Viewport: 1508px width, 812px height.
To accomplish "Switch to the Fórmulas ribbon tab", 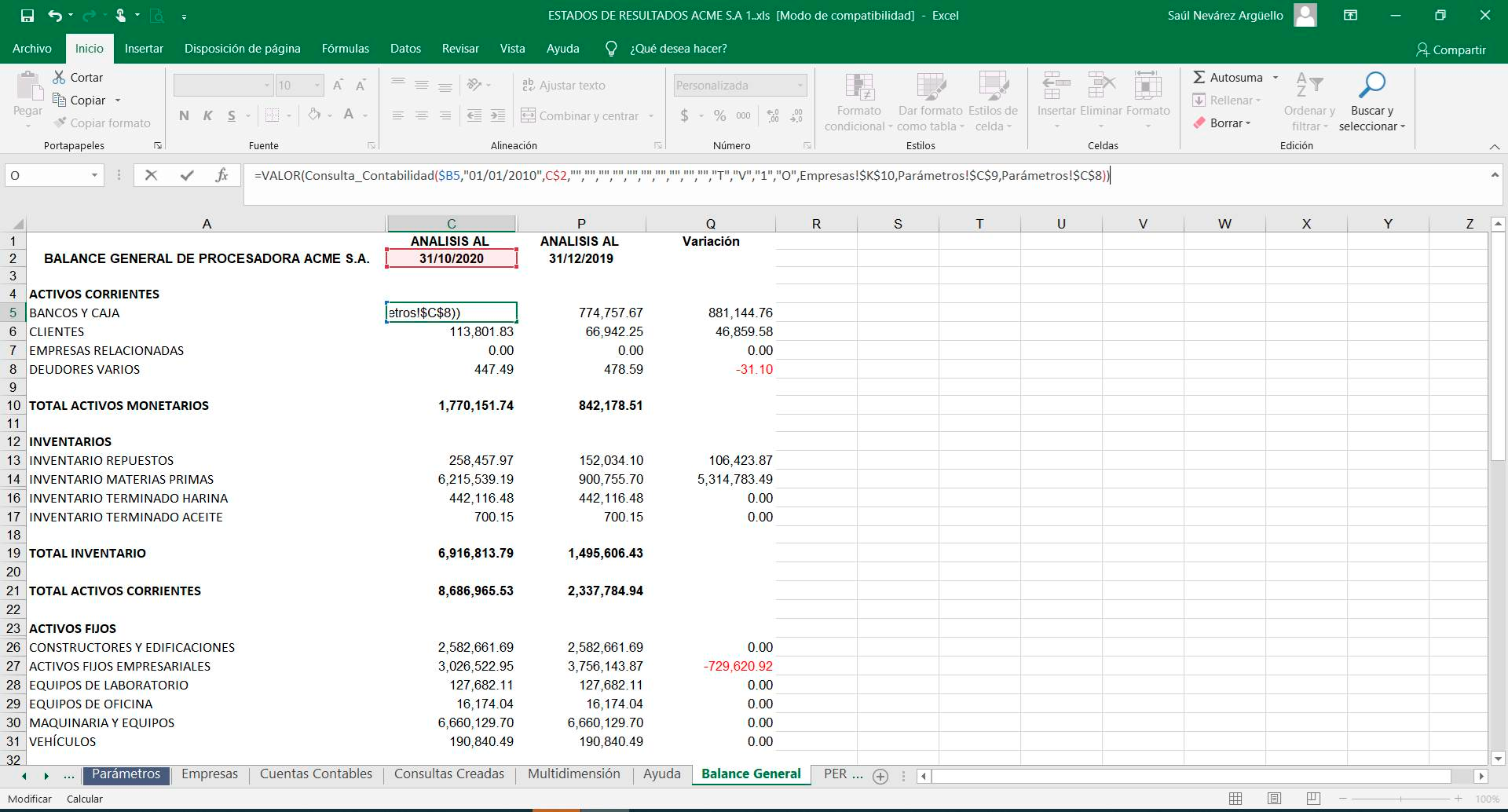I will click(345, 49).
